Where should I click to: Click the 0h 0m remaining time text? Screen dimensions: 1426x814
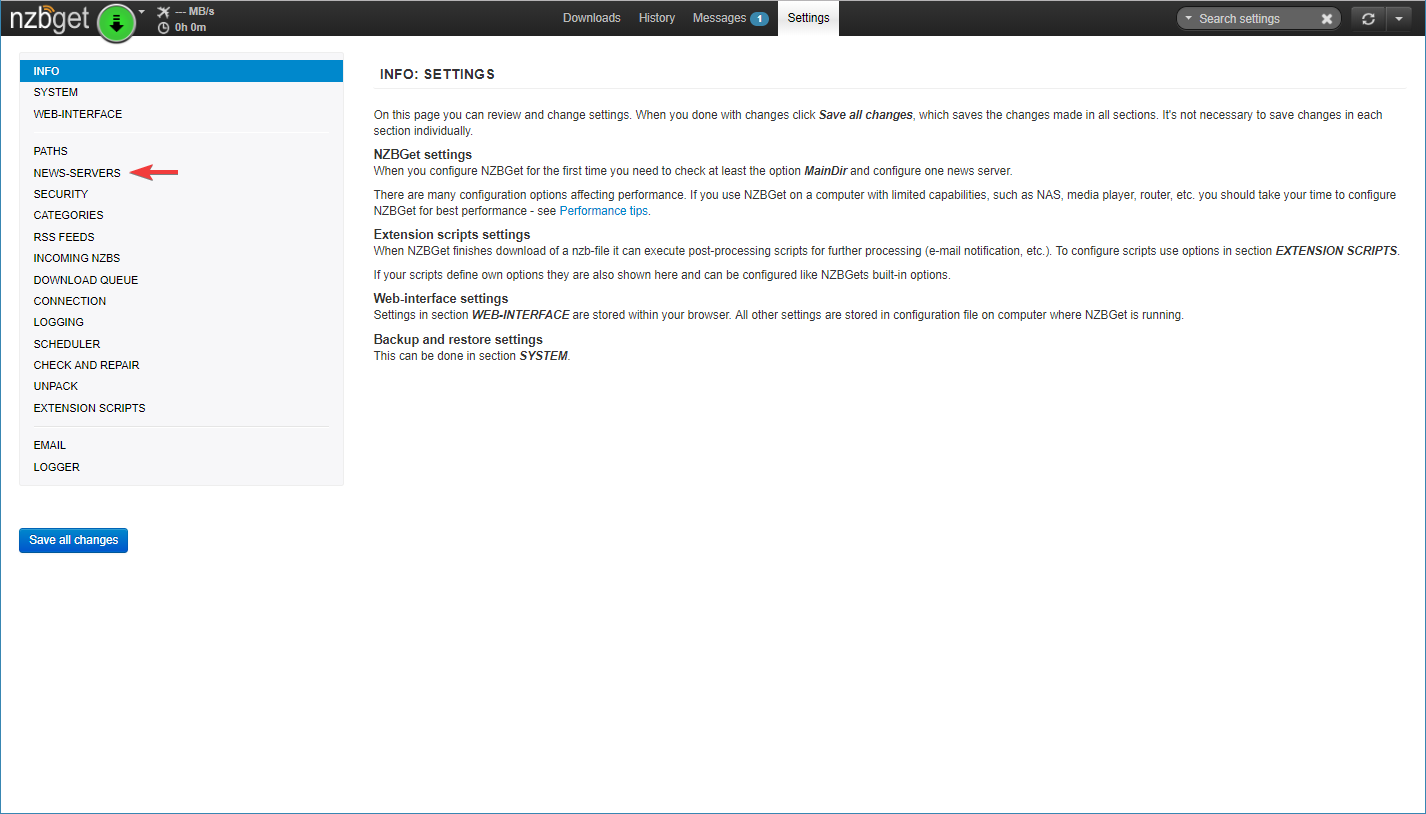click(x=190, y=28)
